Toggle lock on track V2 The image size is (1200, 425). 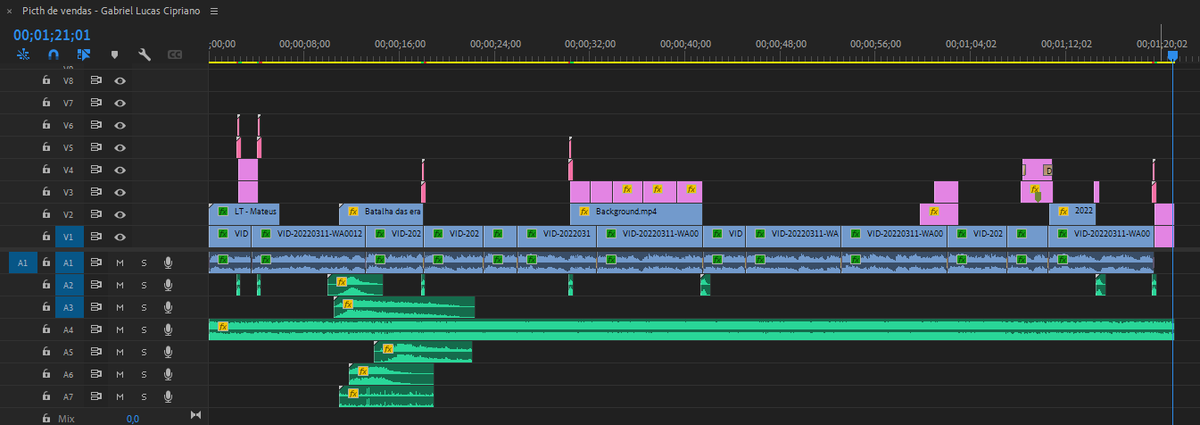46,214
